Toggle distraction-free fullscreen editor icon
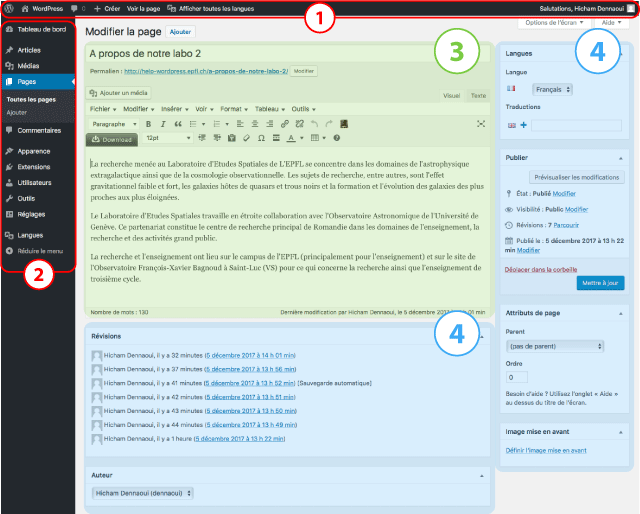 coord(482,123)
